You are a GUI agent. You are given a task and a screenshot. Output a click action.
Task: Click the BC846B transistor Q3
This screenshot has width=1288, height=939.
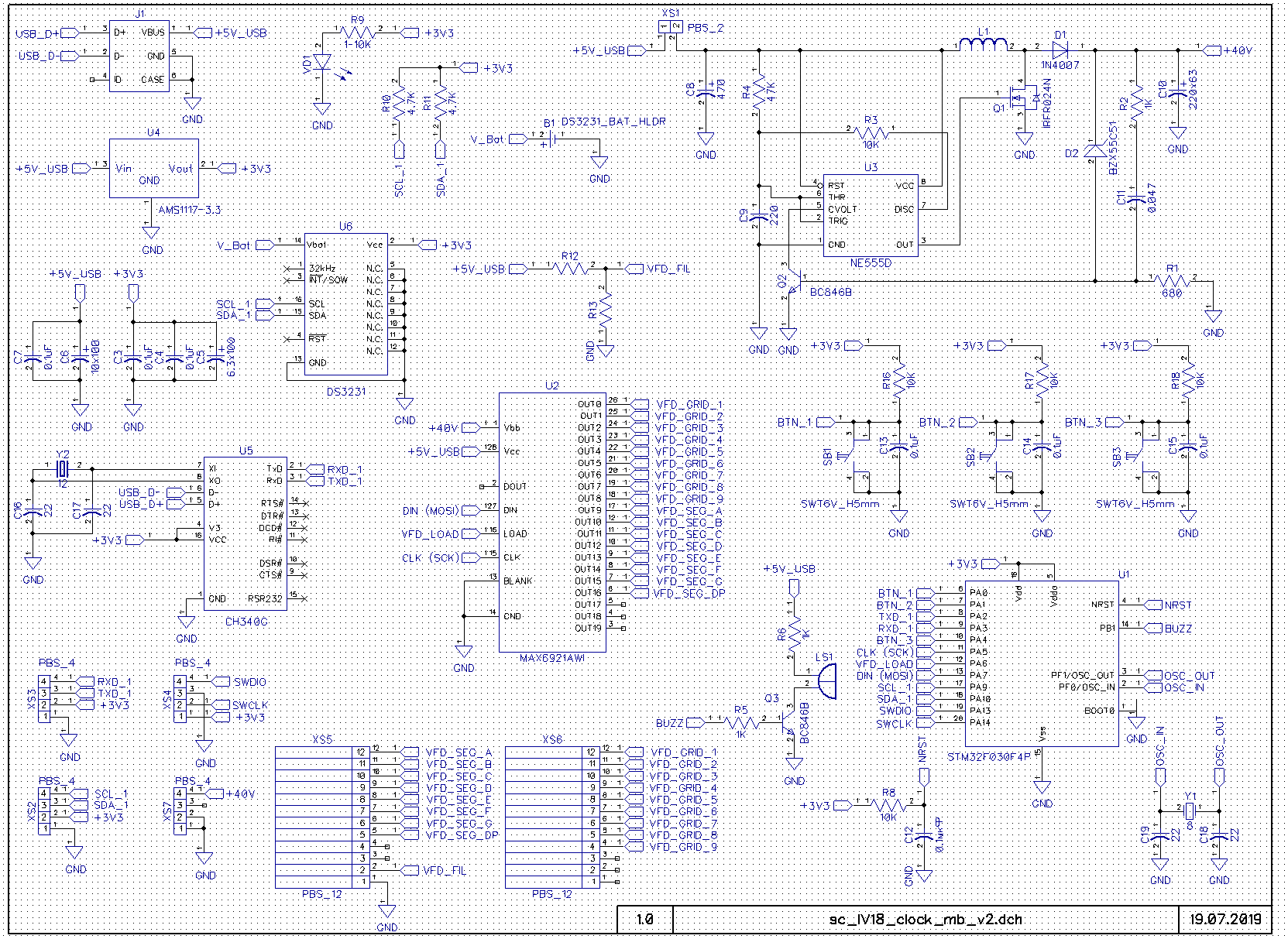788,722
